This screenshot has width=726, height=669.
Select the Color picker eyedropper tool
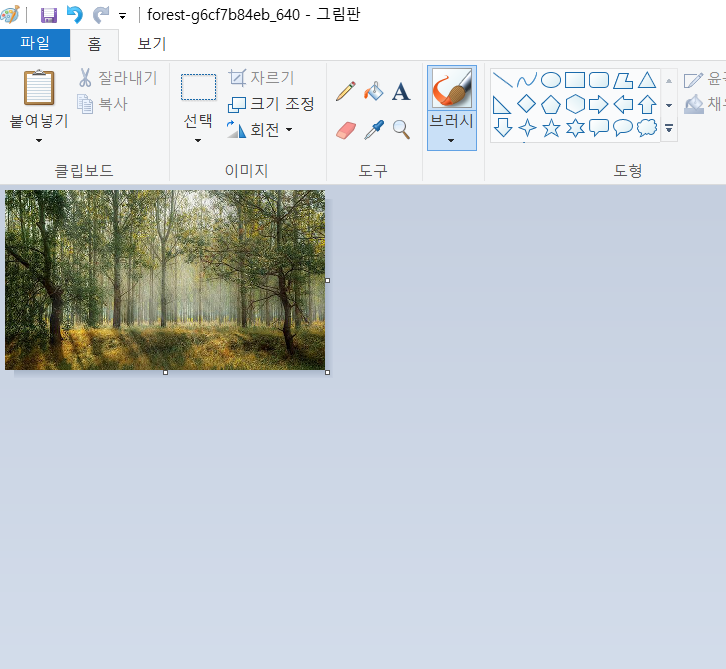point(374,130)
